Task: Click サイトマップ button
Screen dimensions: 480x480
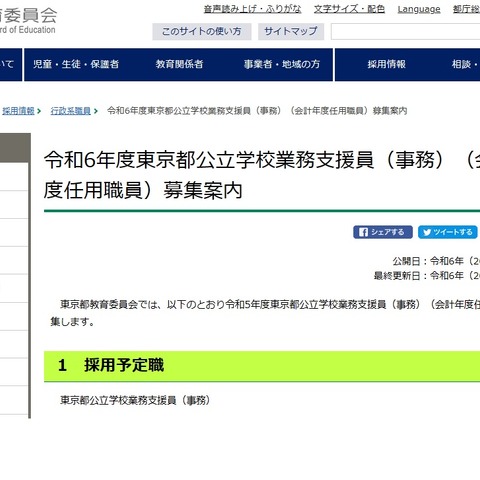Action: [291, 32]
